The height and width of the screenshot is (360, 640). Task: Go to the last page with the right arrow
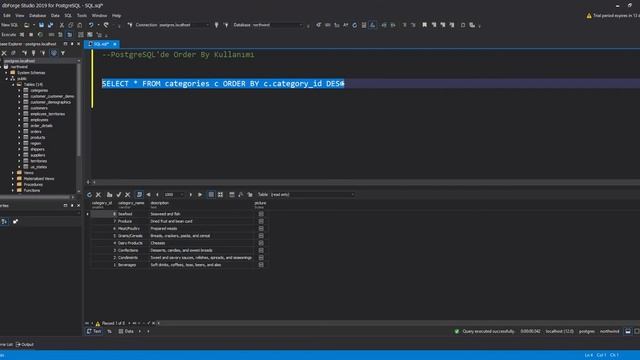(x=200, y=195)
